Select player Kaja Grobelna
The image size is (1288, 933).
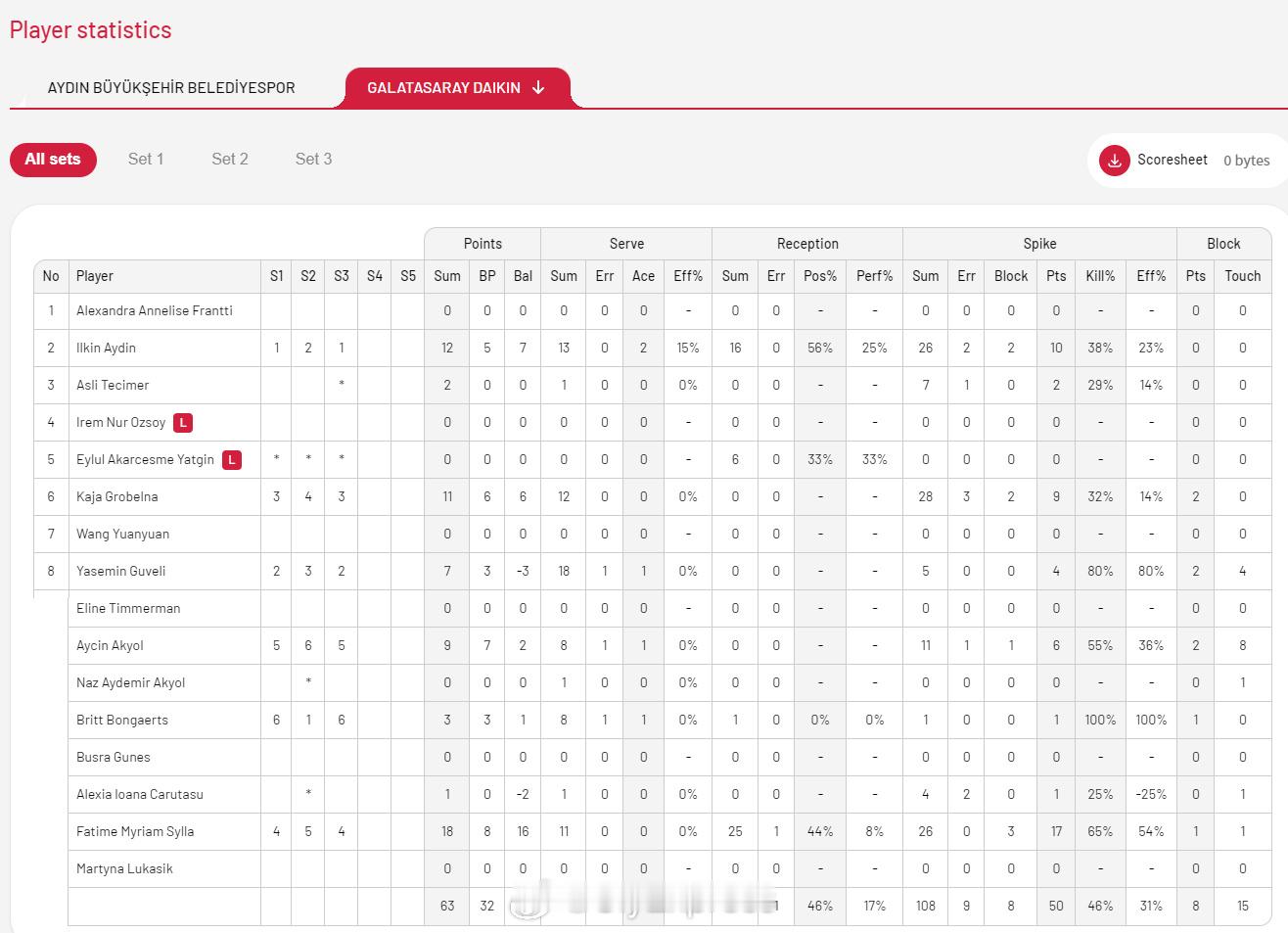pyautogui.click(x=116, y=496)
